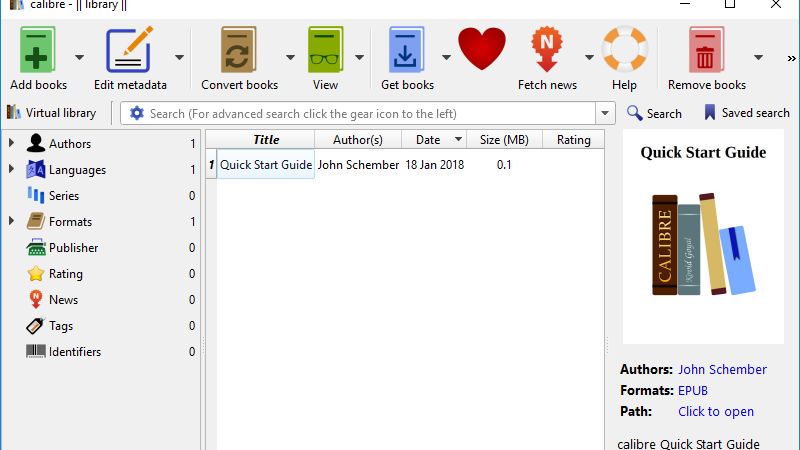Viewport: 800px width, 450px height.
Task: Open the Add books dropdown arrow
Action: [x=79, y=57]
